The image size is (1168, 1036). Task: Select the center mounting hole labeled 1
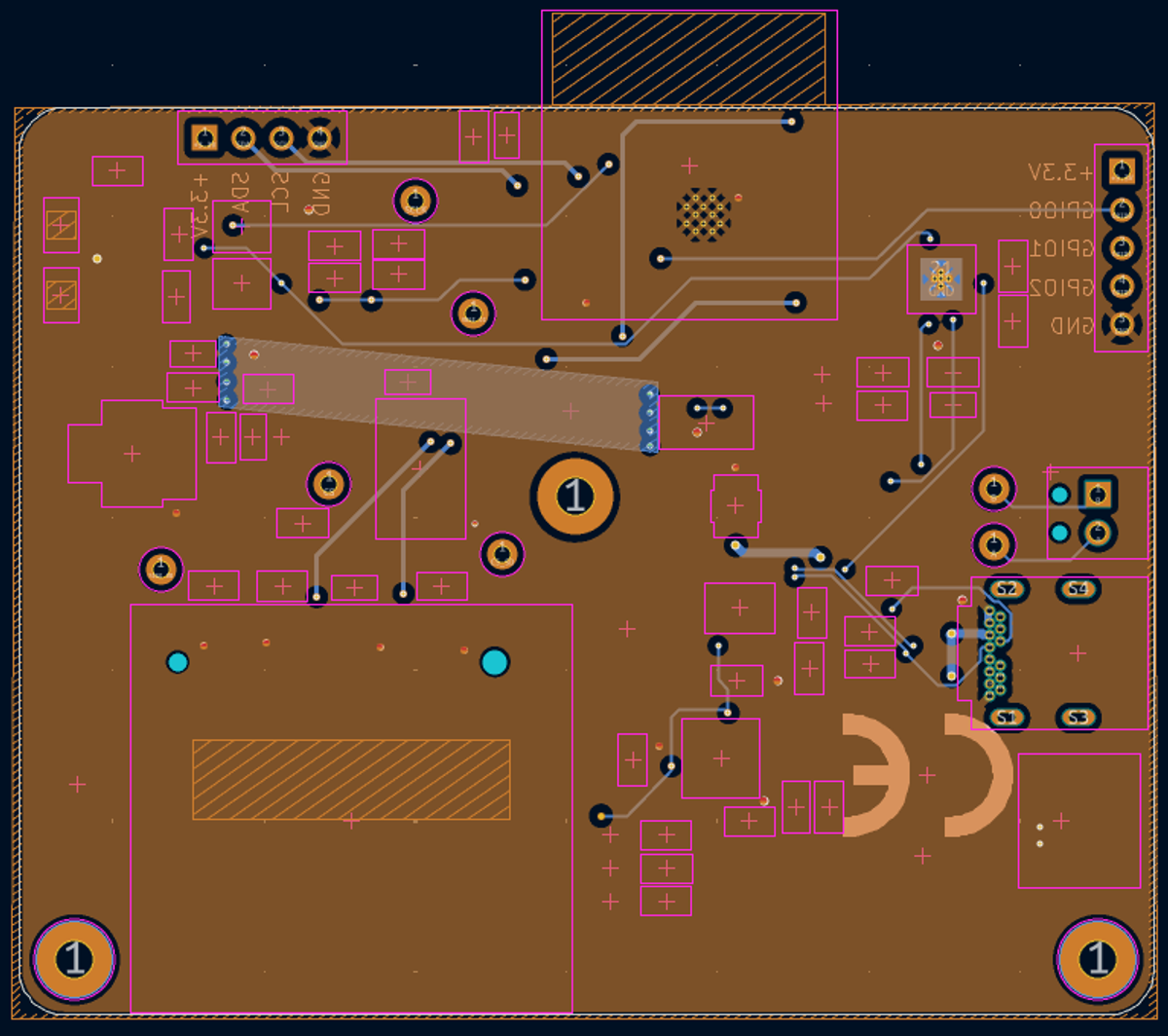(x=574, y=497)
